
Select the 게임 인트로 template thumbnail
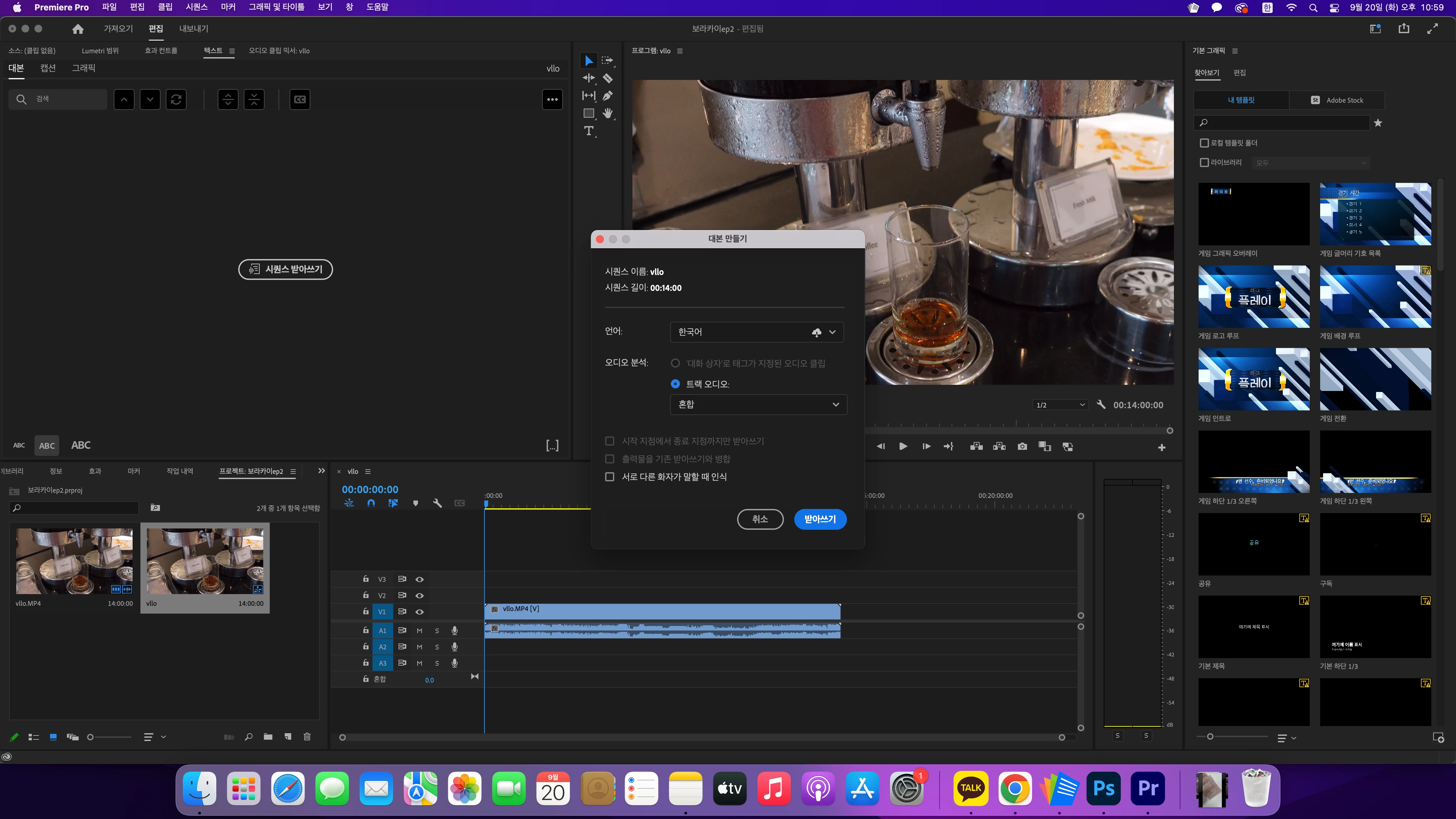click(1254, 379)
